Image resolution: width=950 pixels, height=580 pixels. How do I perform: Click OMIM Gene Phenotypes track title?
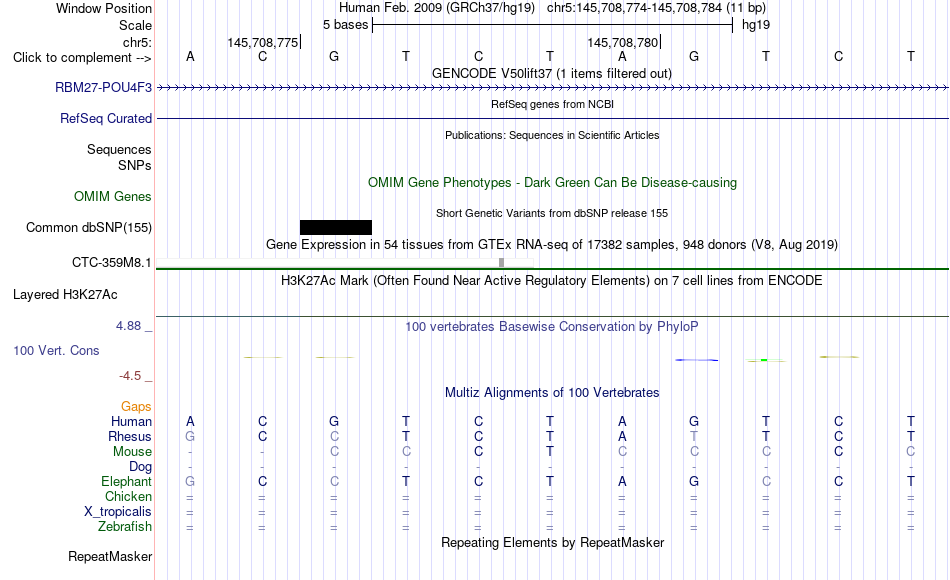coord(552,182)
